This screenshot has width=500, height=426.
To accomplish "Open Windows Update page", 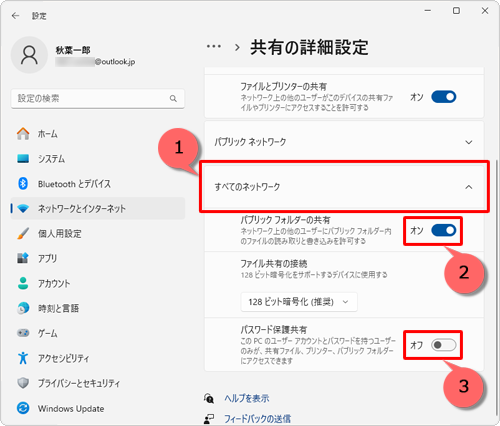I will (x=98, y=408).
